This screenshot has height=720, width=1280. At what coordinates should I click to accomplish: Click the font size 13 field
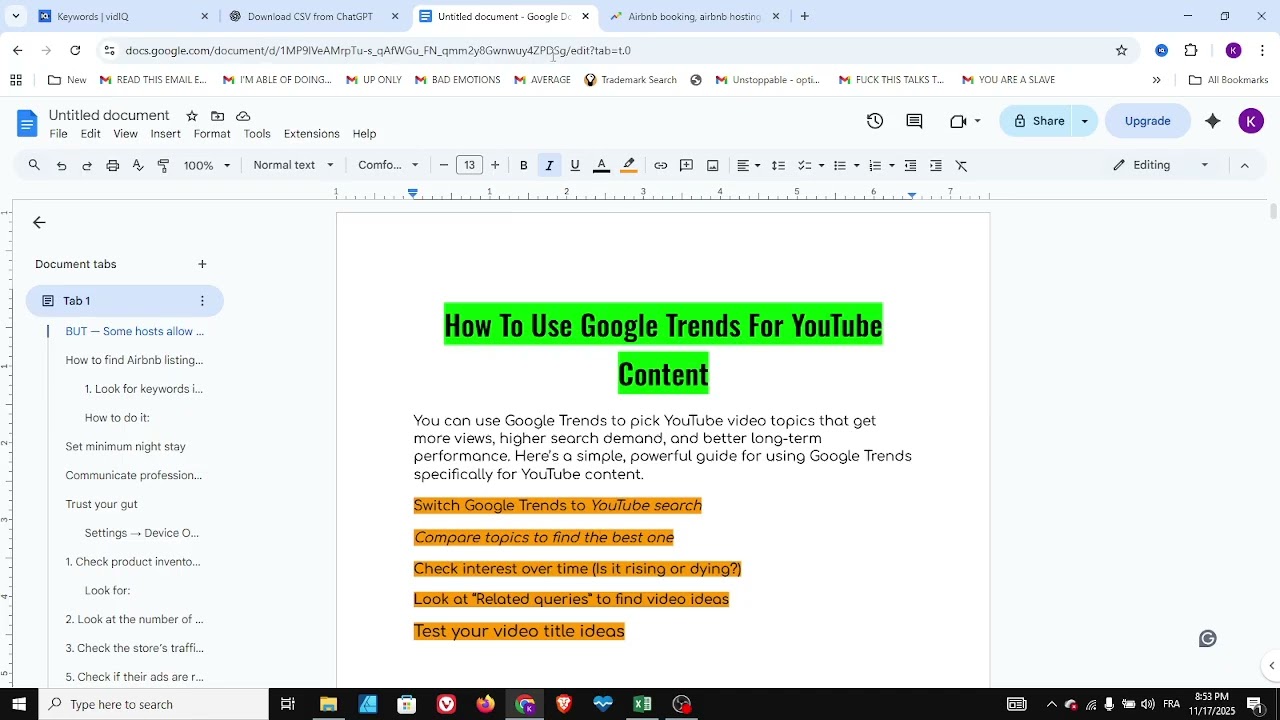coord(469,165)
